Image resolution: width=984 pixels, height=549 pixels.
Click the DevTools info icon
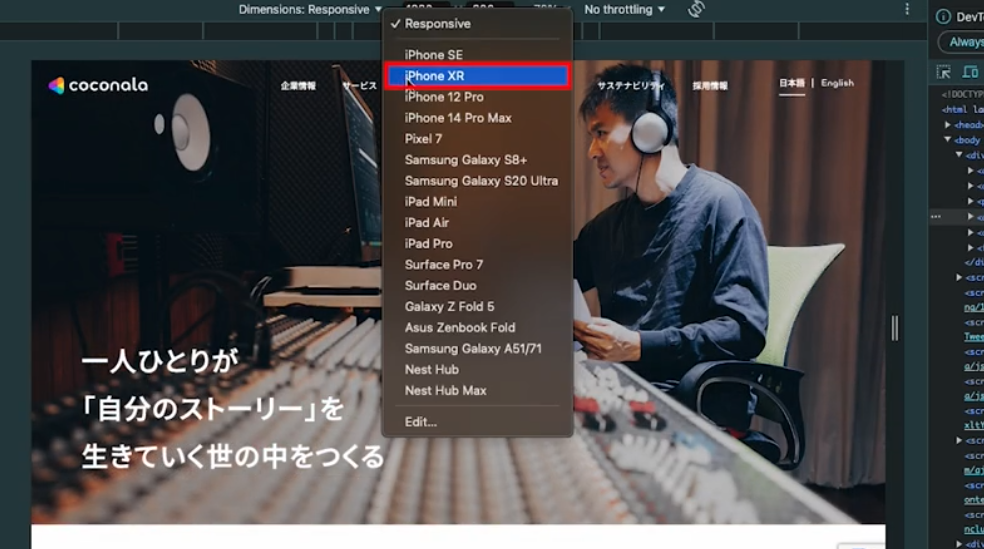tap(943, 17)
